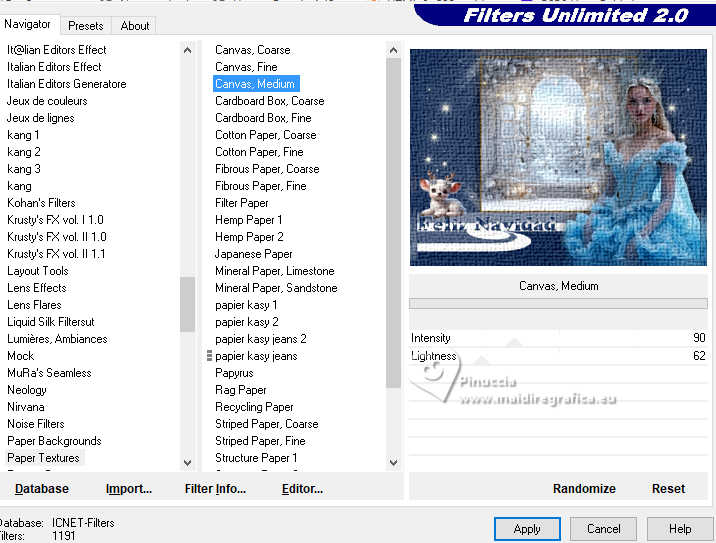Viewport: 716px width, 543px height.
Task: Select 'Paper Textures' category
Action: 43,458
